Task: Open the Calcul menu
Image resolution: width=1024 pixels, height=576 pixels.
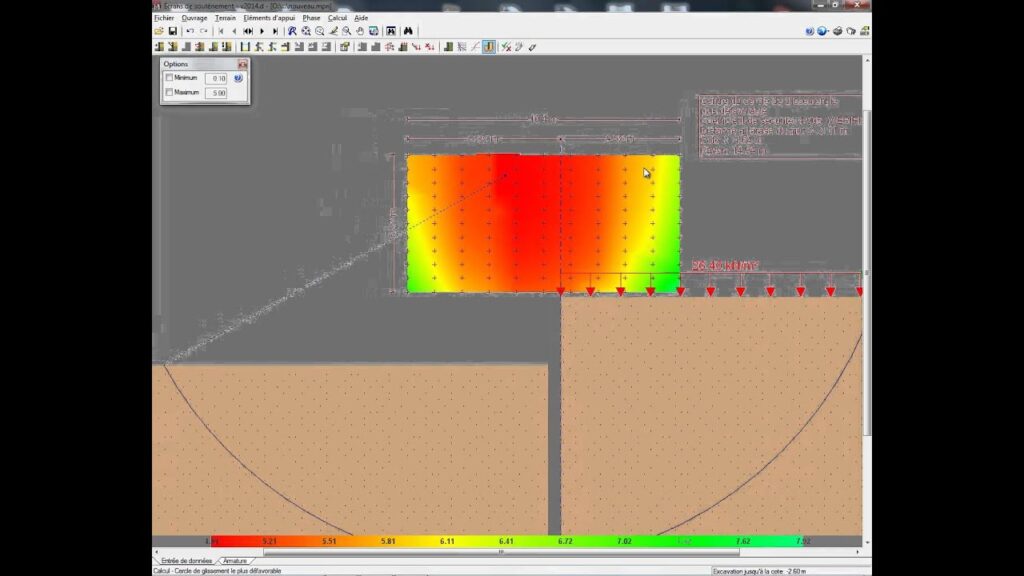Action: tap(337, 18)
